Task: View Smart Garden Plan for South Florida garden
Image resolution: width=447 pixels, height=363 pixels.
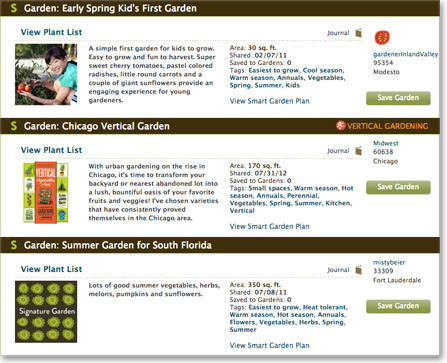Action: coord(269,346)
